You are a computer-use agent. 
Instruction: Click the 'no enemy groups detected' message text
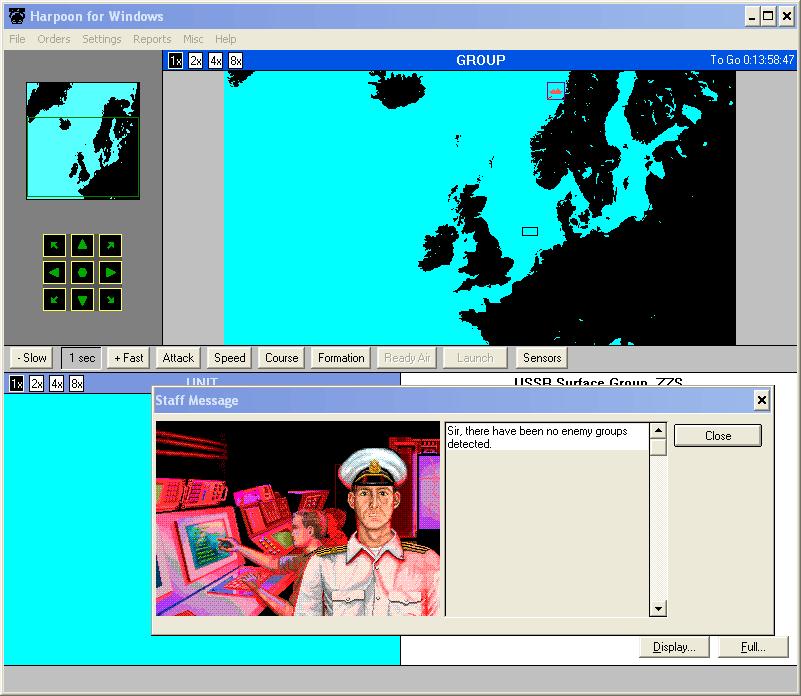(537, 437)
